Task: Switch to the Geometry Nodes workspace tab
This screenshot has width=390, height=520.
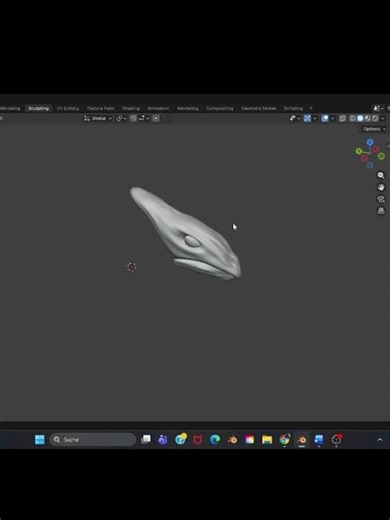Action: point(258,108)
